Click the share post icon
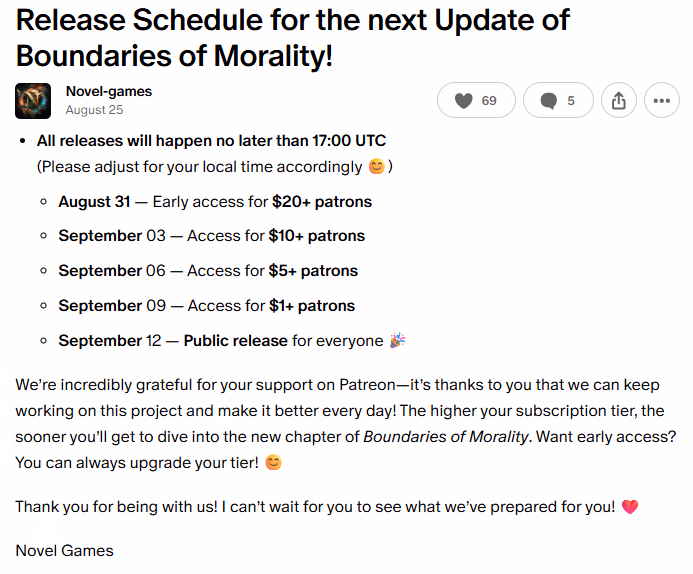Viewport: 693px width, 574px height. click(x=619, y=100)
